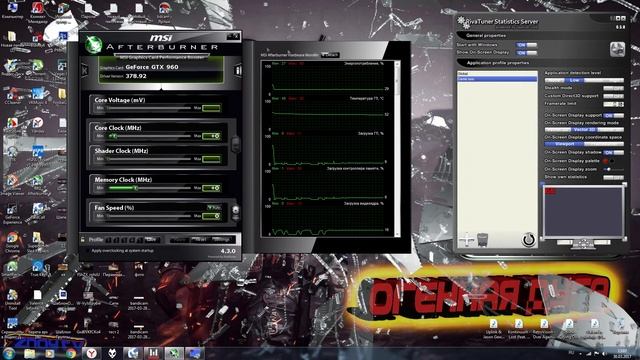Toggle On-Screen Display shadow switch
Screen dimensions: 640x360
(613, 152)
